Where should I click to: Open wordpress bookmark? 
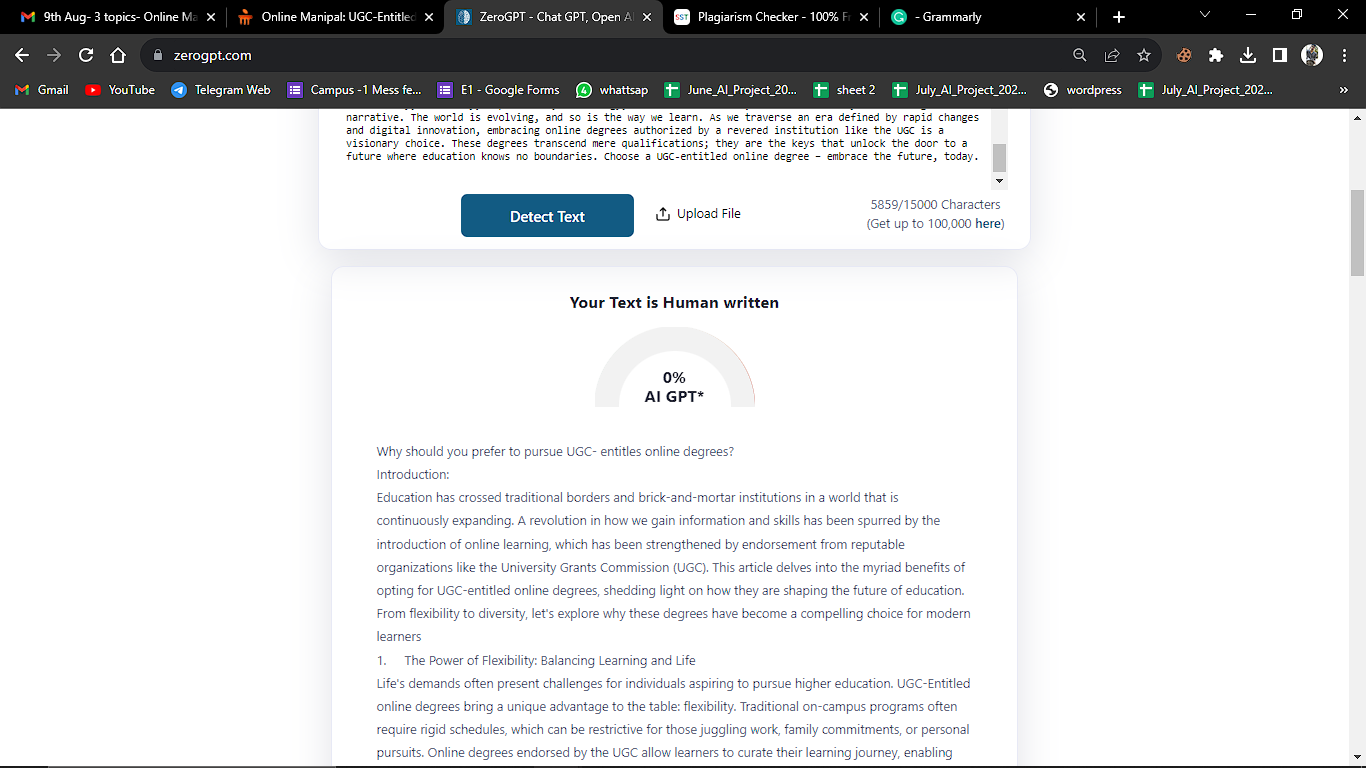pos(1083,90)
